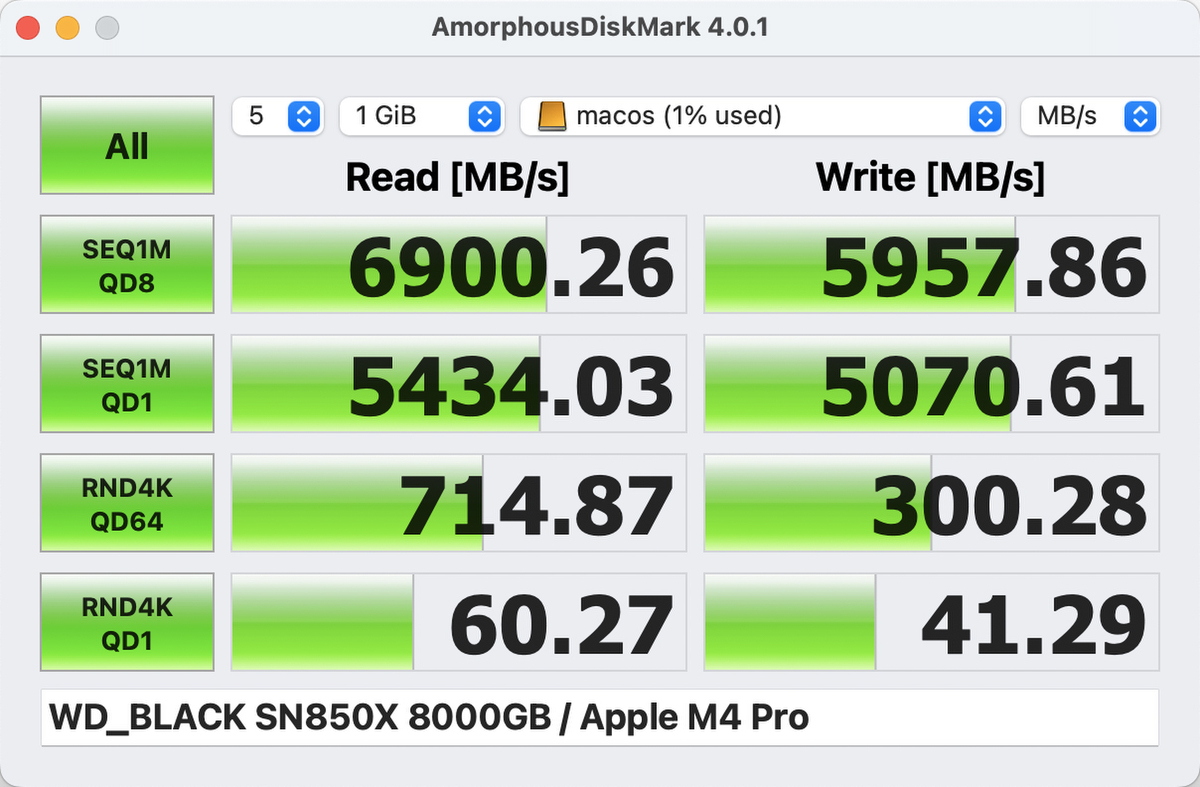Select the 6900.26 SEQ1M QD8 read result

click(x=459, y=264)
